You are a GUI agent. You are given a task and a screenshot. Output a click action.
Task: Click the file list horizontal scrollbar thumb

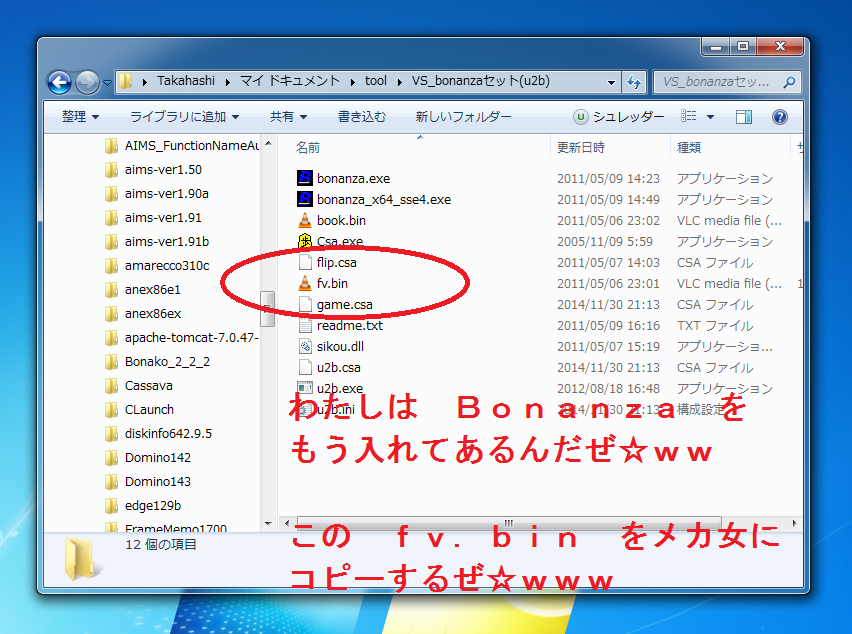tap(509, 523)
